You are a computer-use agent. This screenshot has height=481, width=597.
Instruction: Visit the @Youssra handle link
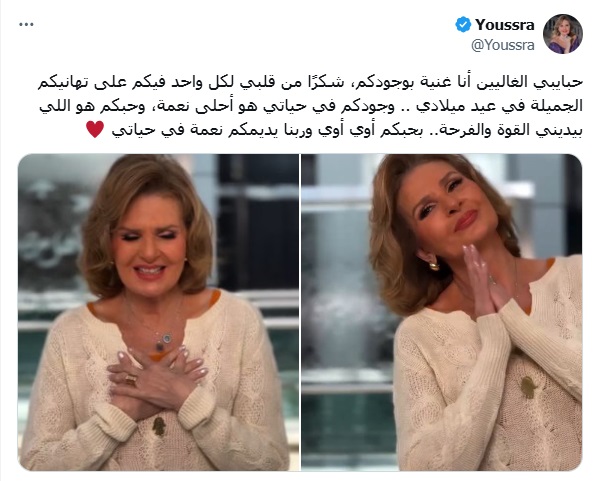(503, 45)
